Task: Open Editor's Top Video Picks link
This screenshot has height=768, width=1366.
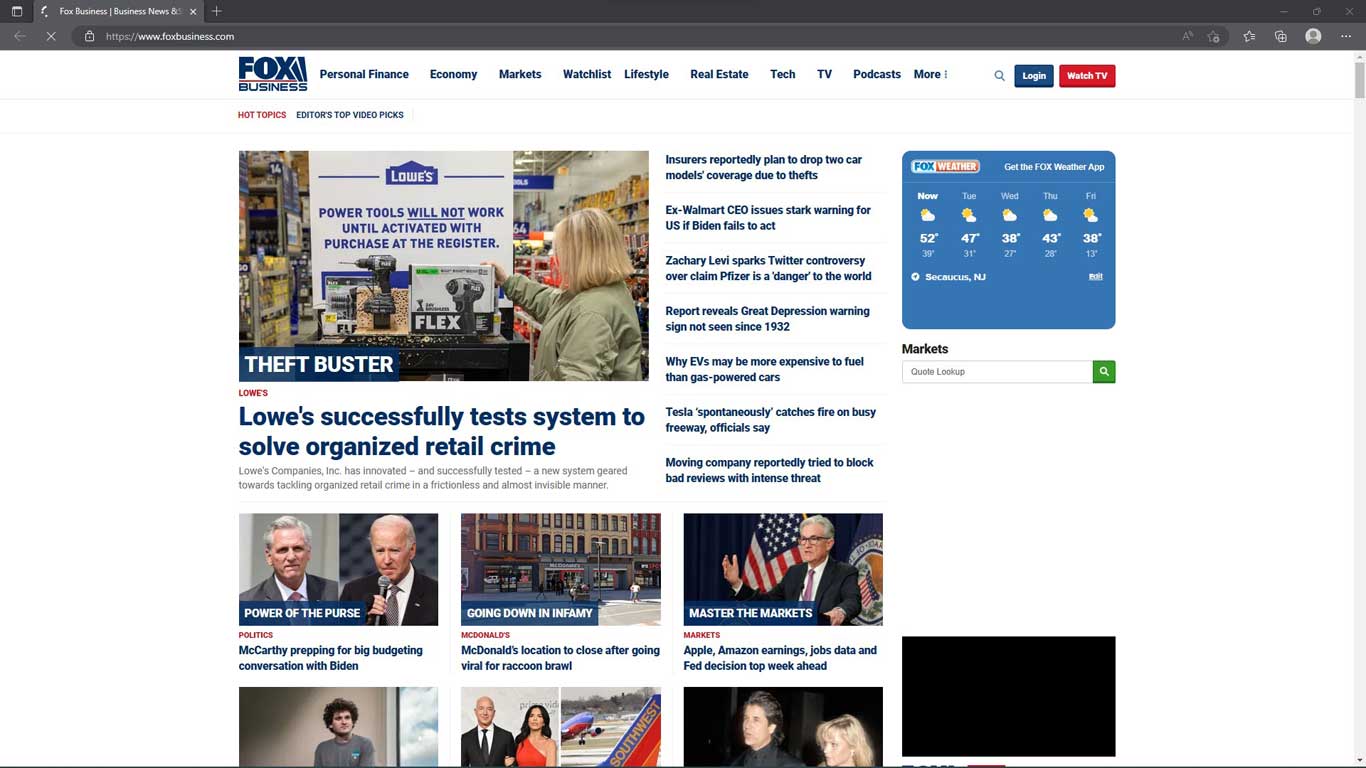Action: (350, 115)
